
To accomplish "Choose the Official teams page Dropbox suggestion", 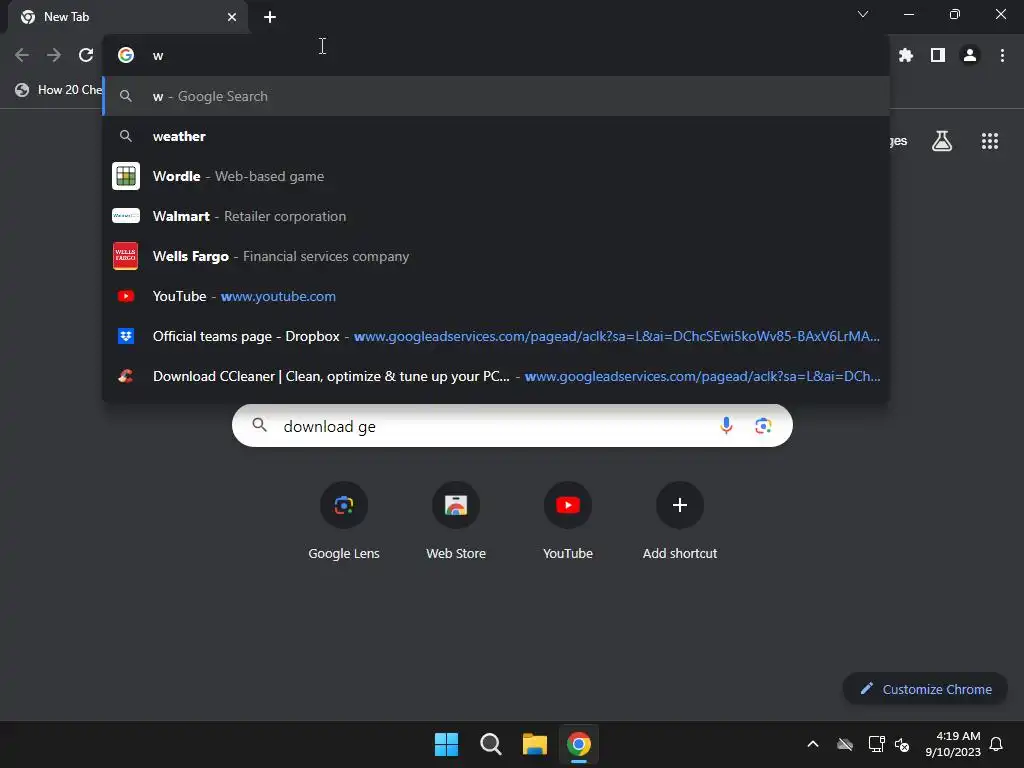I will (x=496, y=336).
